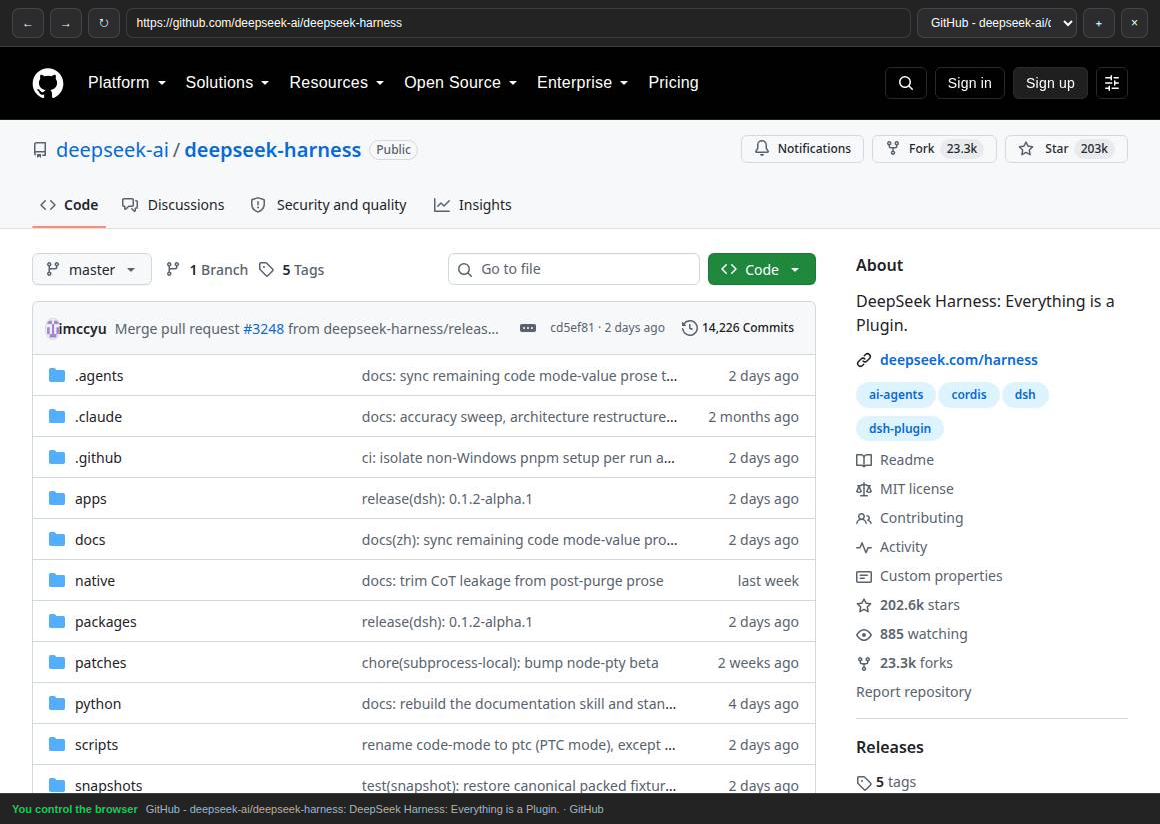This screenshot has height=824, width=1160.
Task: Open the .agents folder
Action: (x=98, y=376)
